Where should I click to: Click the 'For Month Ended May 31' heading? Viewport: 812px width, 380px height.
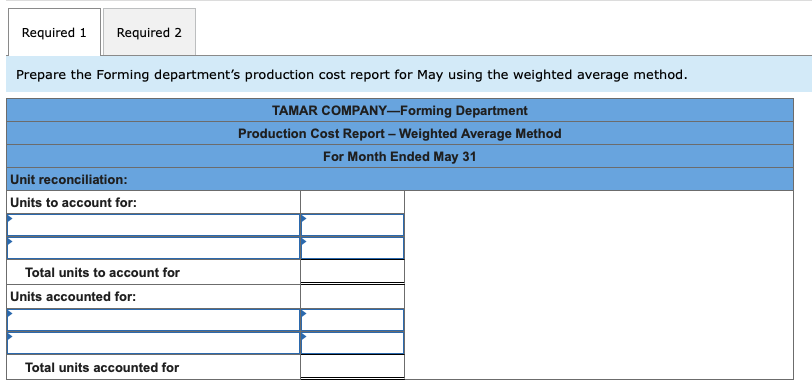point(400,156)
